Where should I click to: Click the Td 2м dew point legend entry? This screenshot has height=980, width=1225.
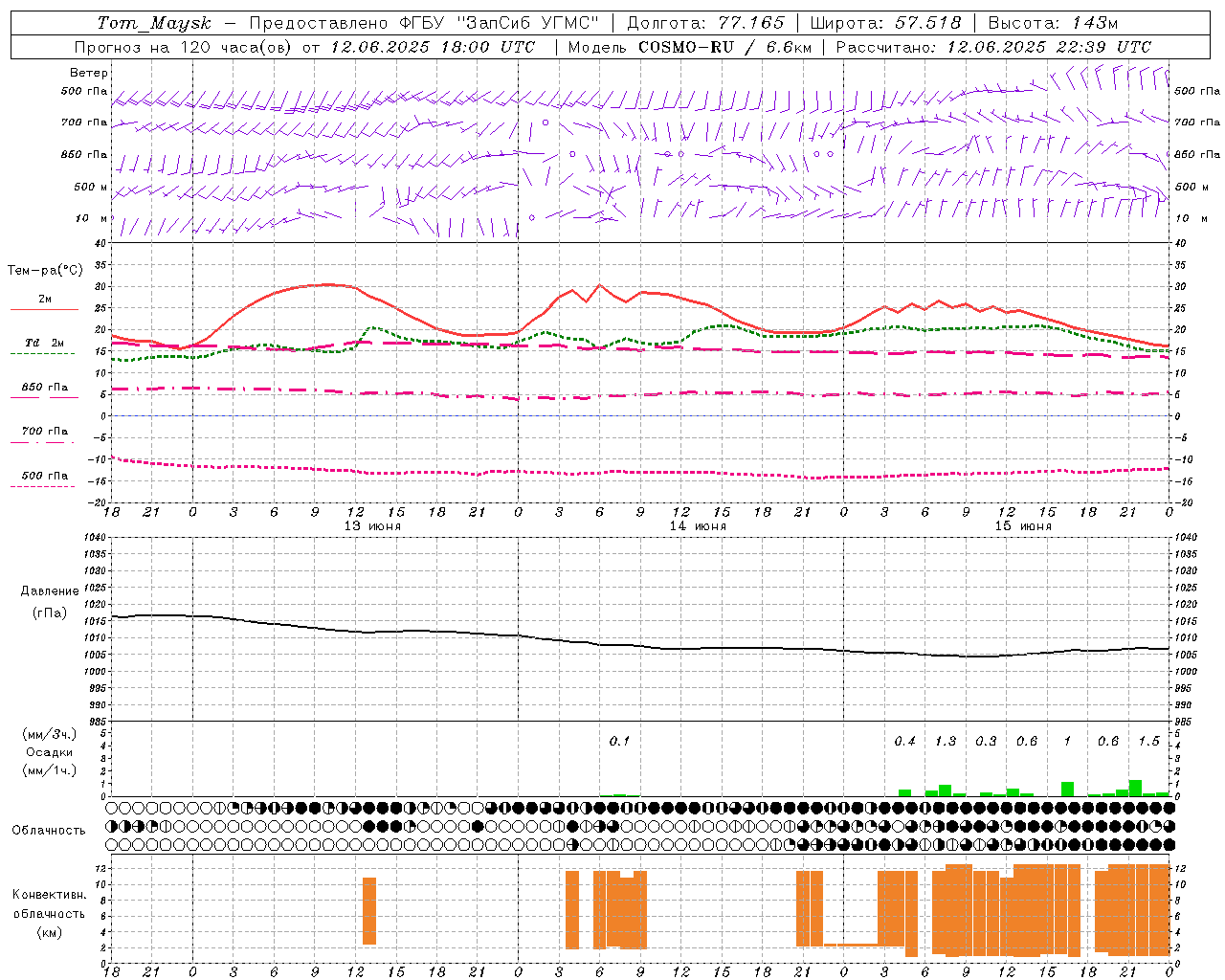pos(44,343)
